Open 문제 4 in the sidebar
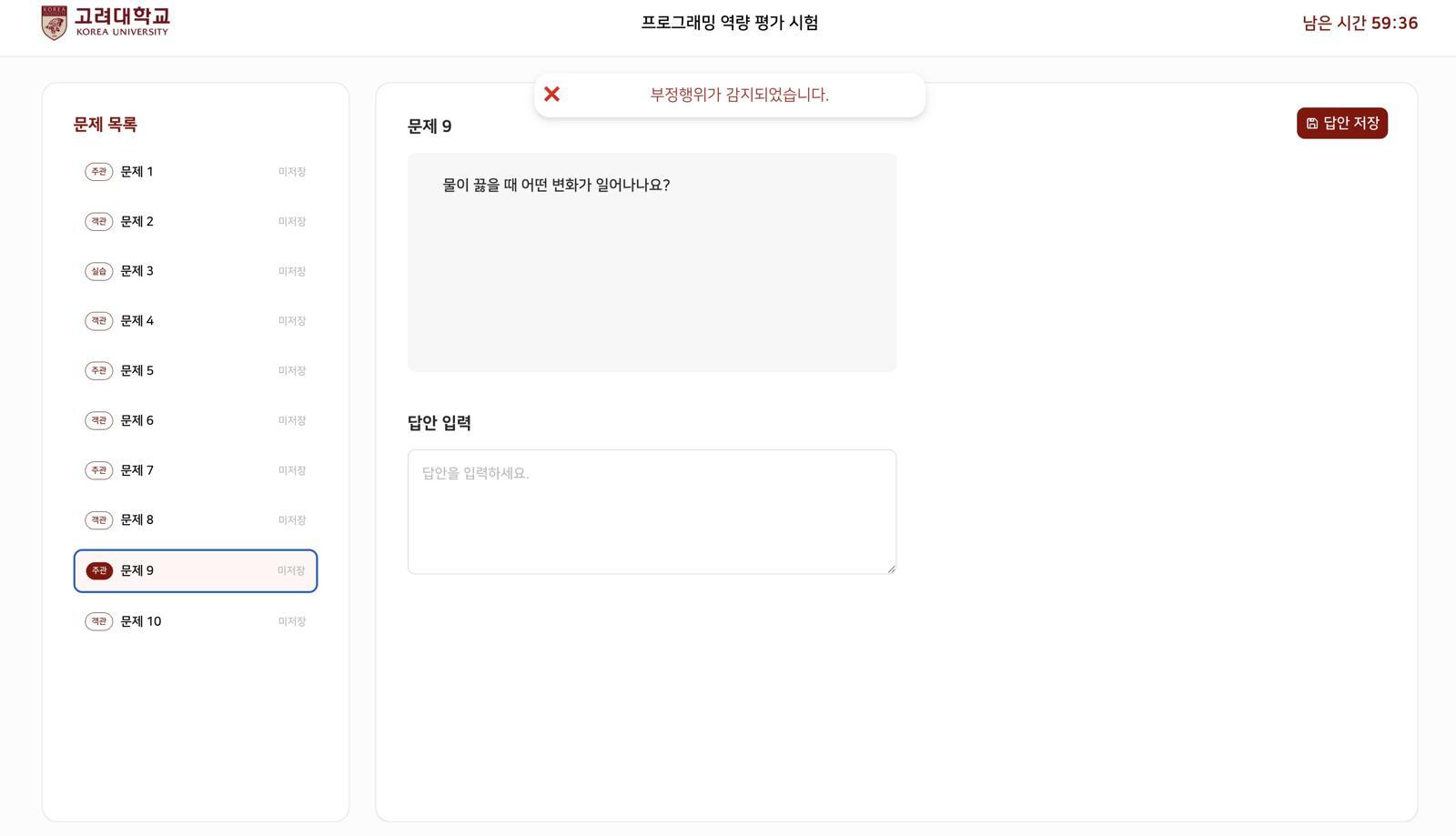 point(136,320)
